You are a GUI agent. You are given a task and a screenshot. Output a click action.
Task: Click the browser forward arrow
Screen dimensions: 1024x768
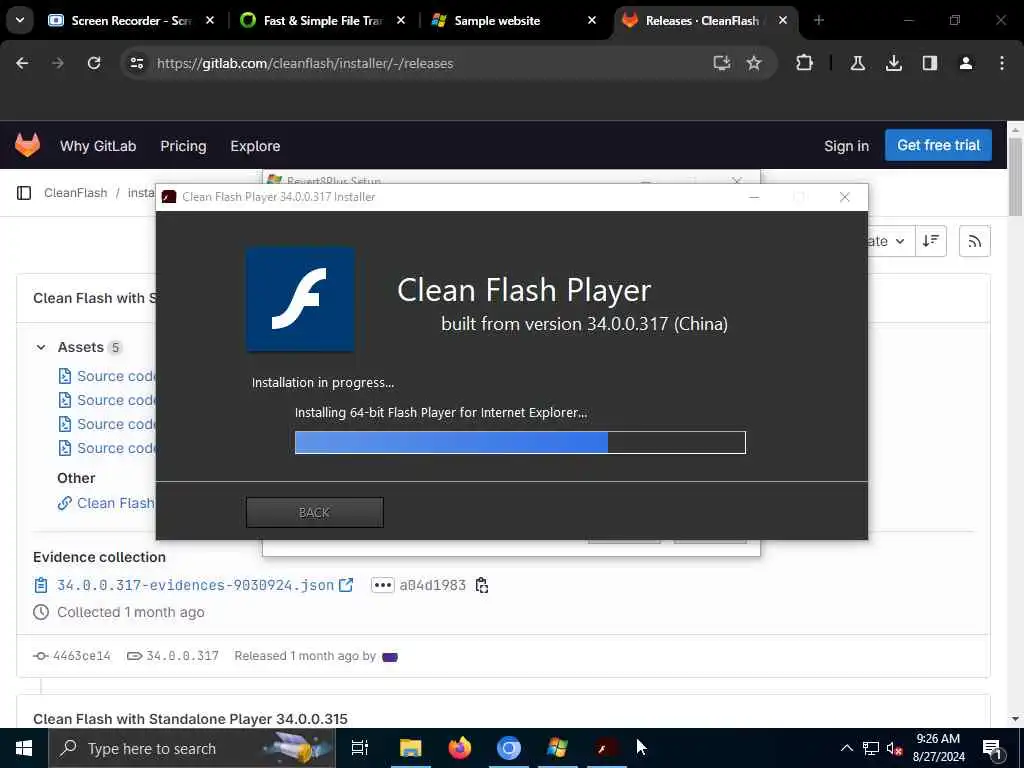[x=58, y=63]
